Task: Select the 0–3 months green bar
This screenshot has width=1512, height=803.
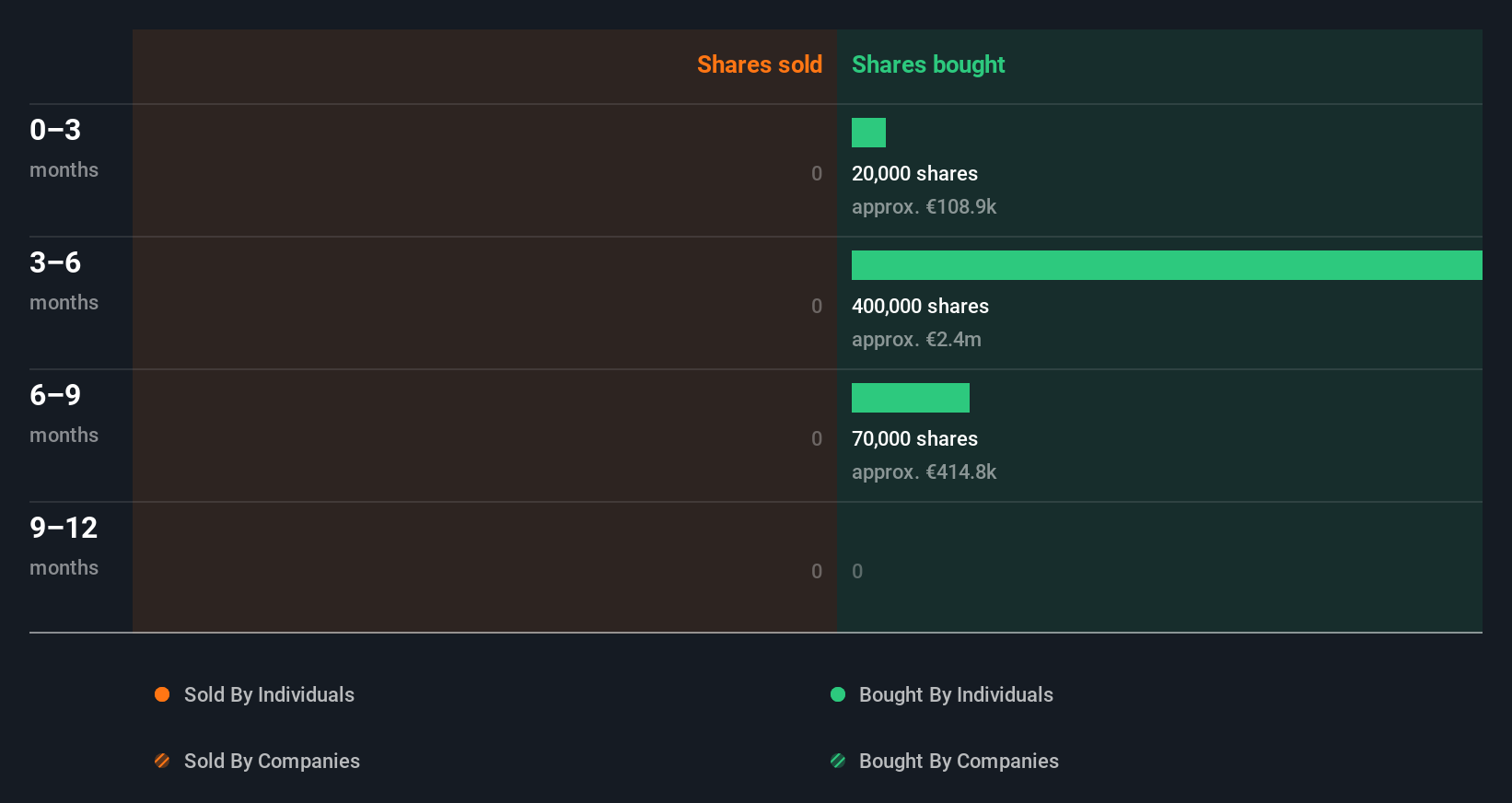Action: pos(868,133)
